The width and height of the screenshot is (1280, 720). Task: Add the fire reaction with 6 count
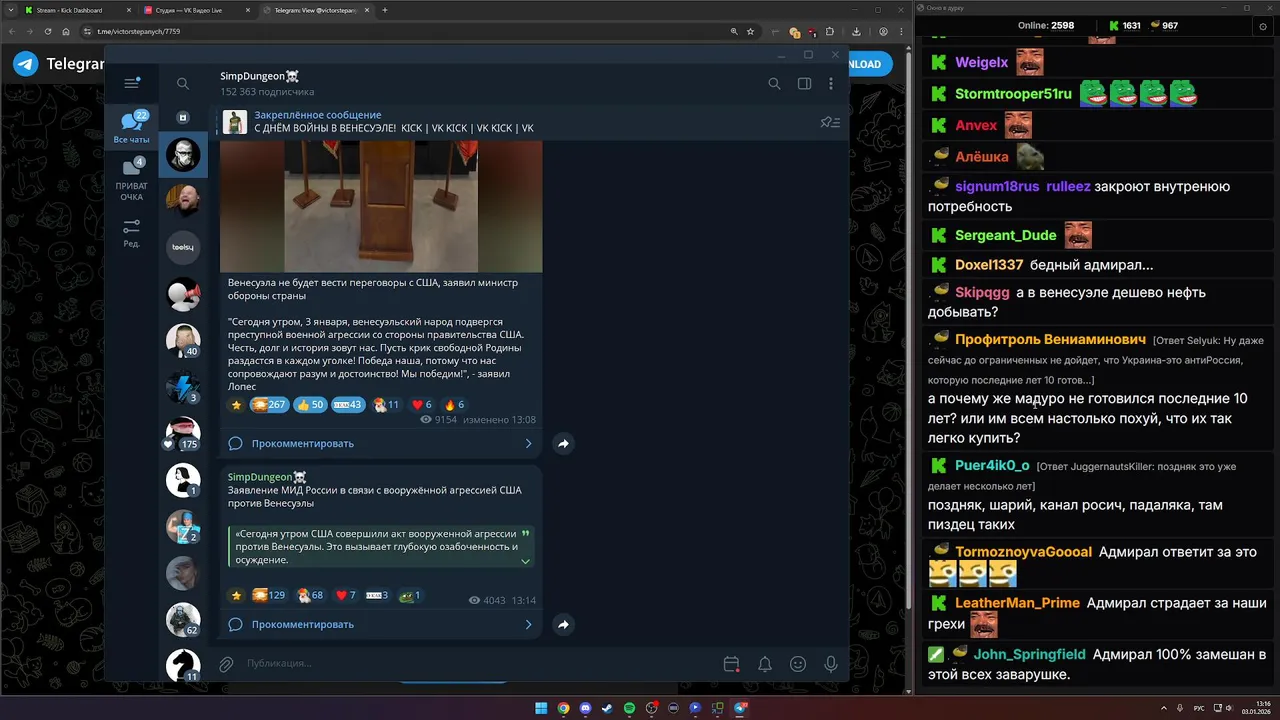(x=454, y=405)
